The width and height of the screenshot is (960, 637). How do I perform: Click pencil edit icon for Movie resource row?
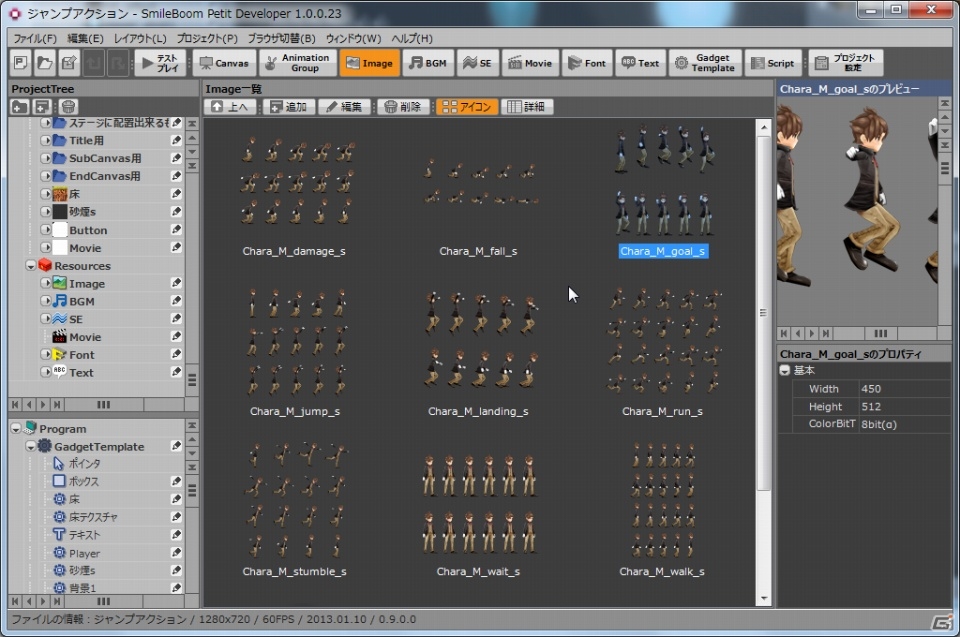click(176, 337)
